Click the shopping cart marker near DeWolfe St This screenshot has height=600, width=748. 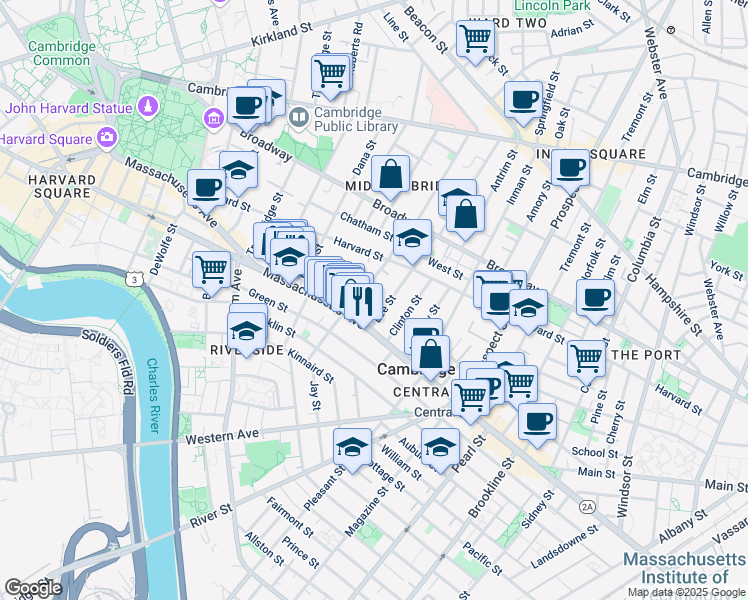211,273
